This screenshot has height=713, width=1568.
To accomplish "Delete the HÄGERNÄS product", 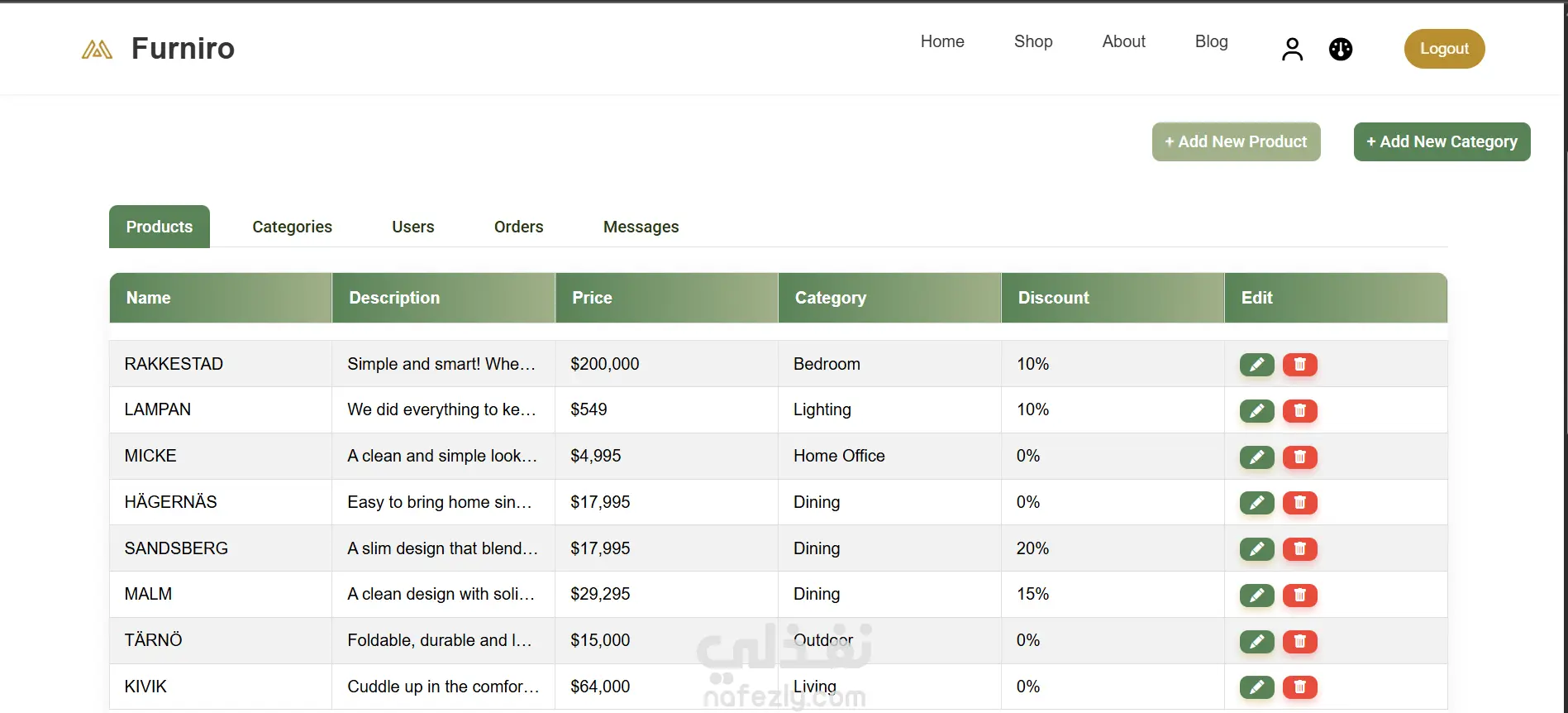I will [1299, 503].
